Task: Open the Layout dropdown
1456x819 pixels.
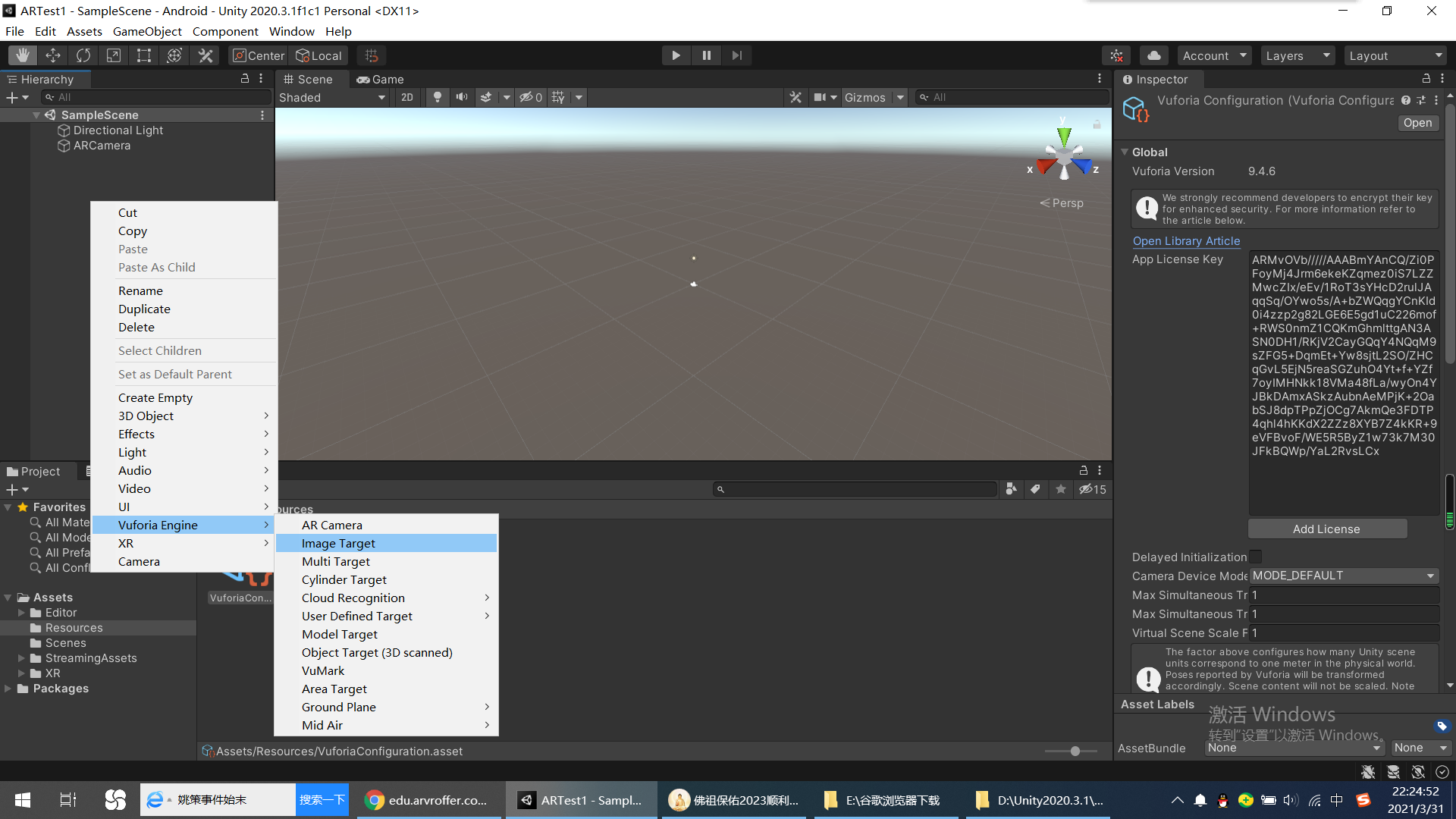Action: [x=1396, y=55]
